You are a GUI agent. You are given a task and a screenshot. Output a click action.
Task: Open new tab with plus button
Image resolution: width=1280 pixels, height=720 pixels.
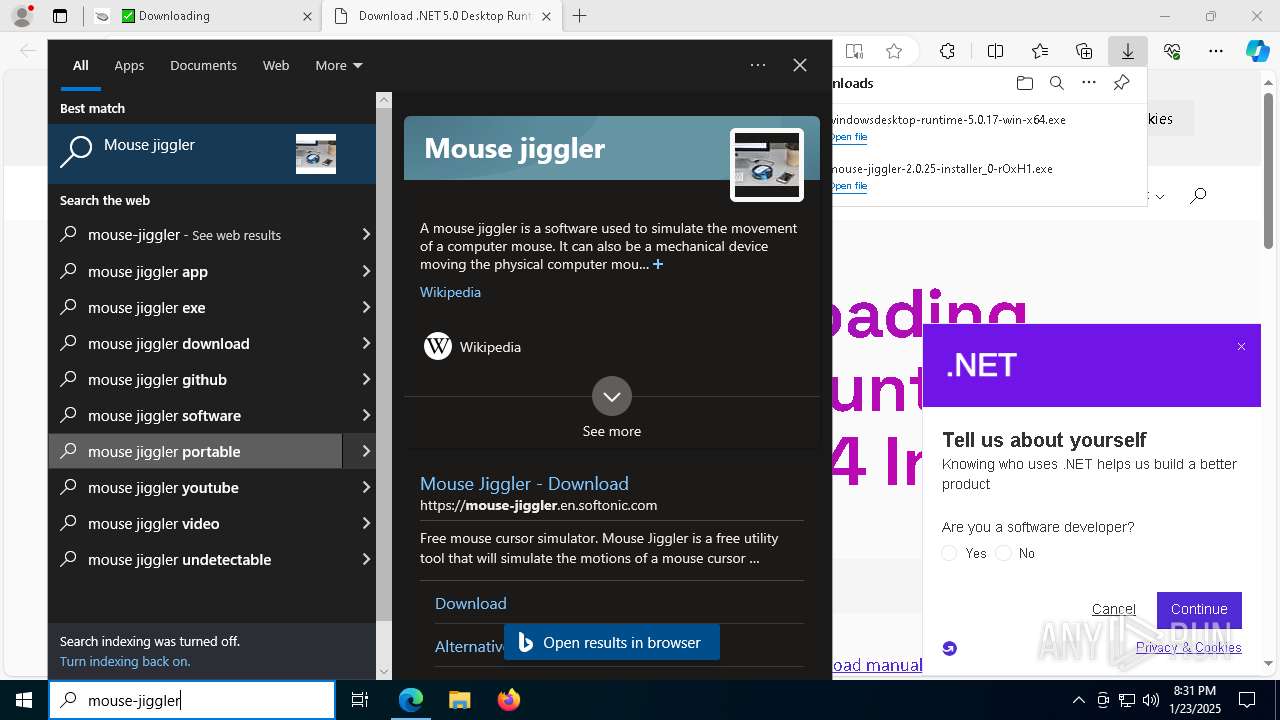pyautogui.click(x=579, y=16)
